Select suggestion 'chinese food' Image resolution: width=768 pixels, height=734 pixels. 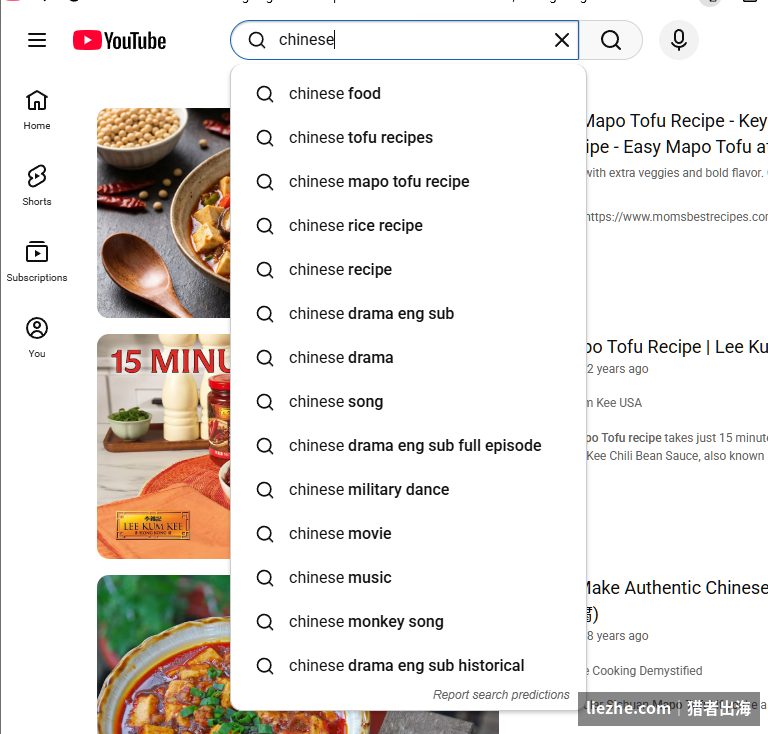point(408,94)
